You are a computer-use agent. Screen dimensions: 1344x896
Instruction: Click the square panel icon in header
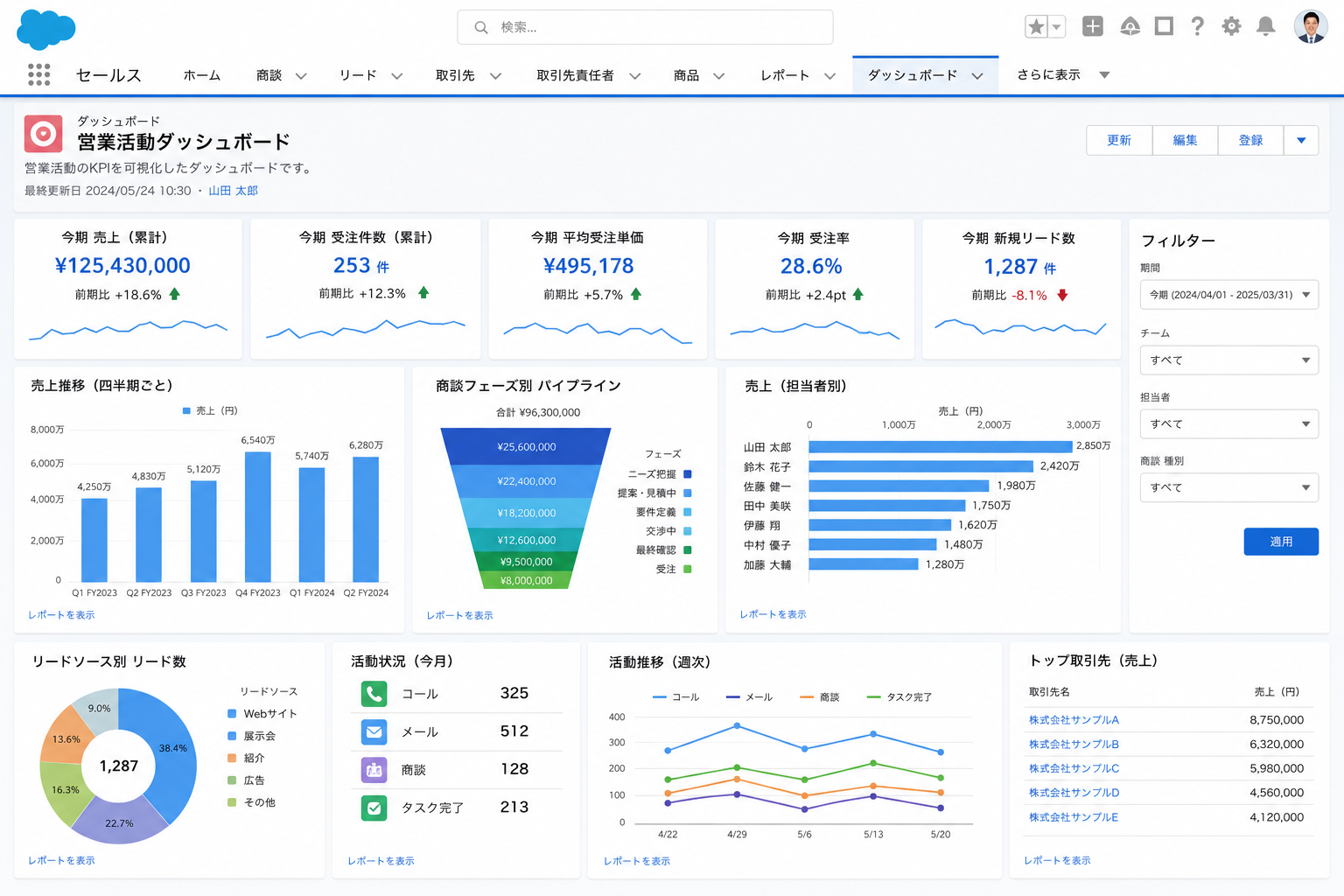[1164, 26]
